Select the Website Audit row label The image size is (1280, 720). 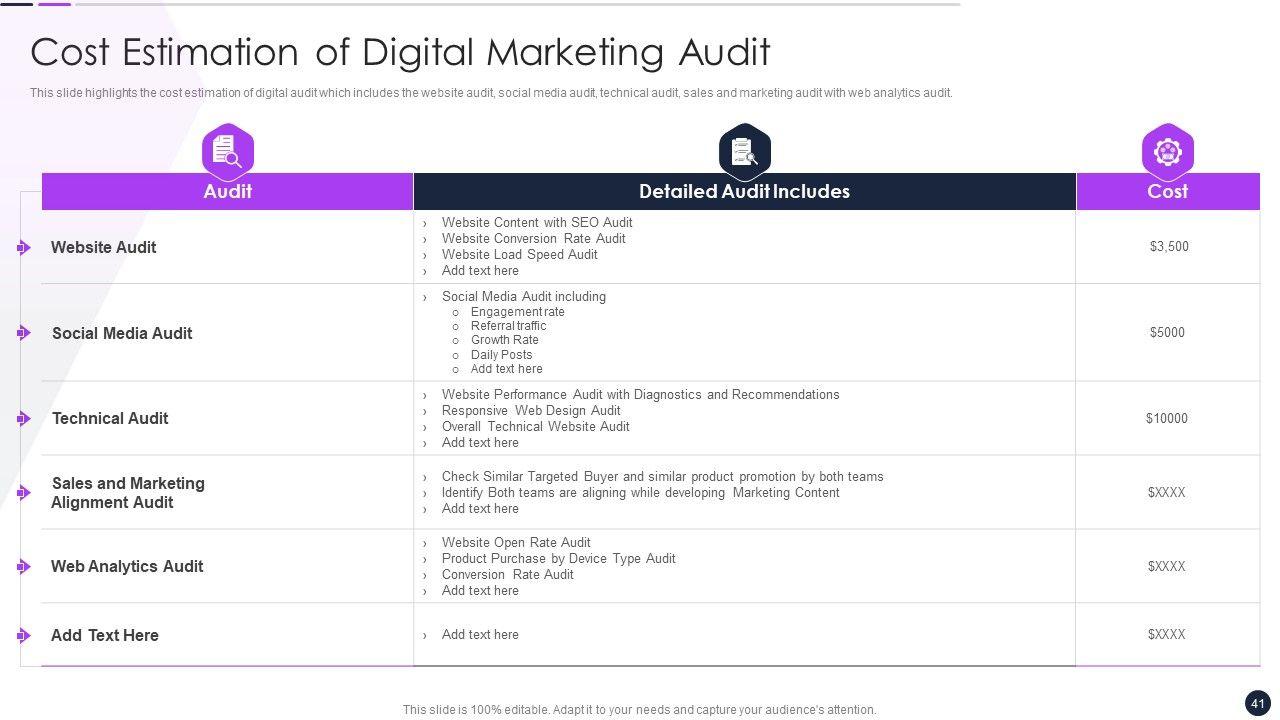(104, 248)
